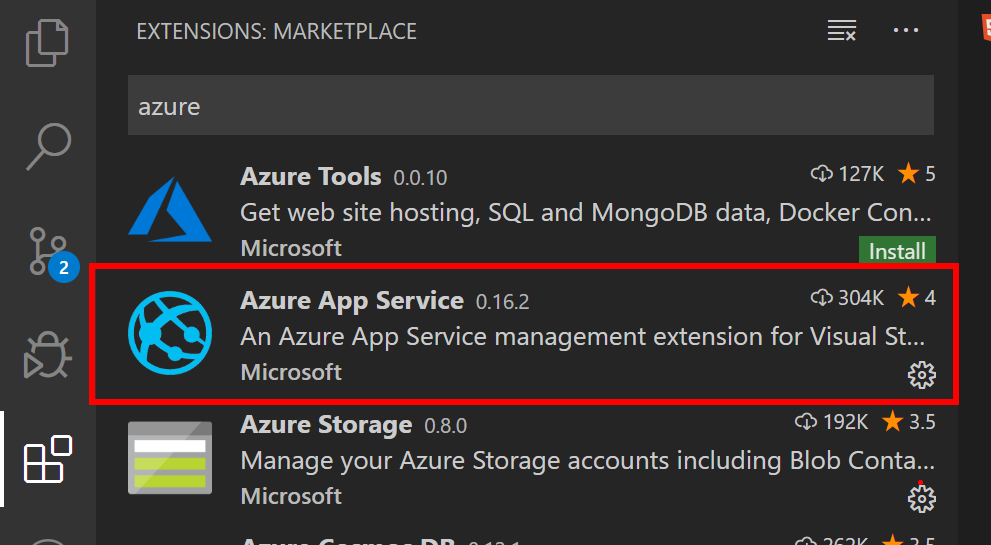The height and width of the screenshot is (545, 991).
Task: Click the Azure Storage description text
Action: point(587,461)
